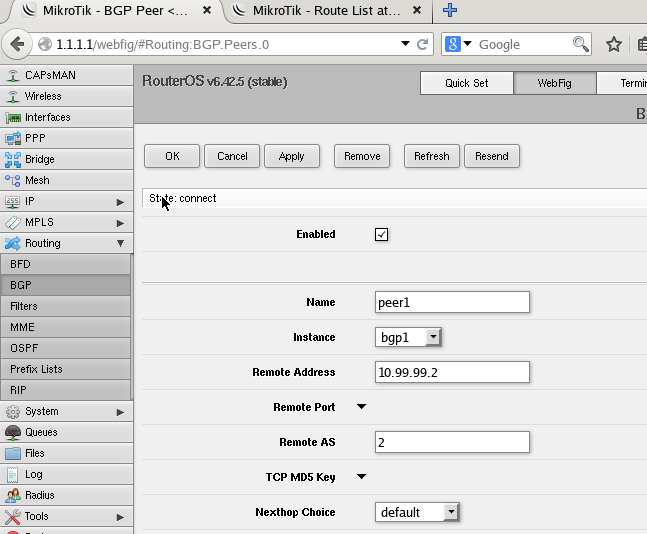Open the Filters routing submenu

pyautogui.click(x=65, y=306)
